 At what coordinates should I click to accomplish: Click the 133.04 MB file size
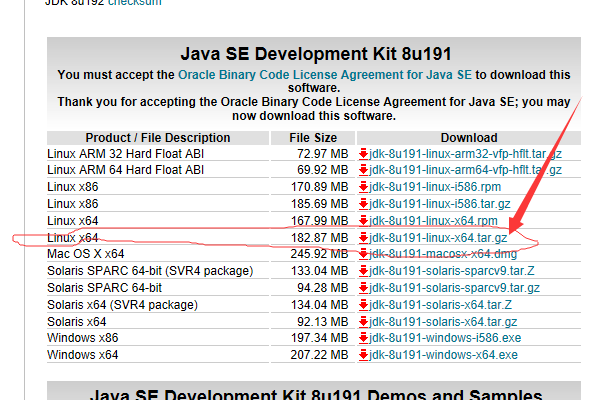[x=320, y=271]
